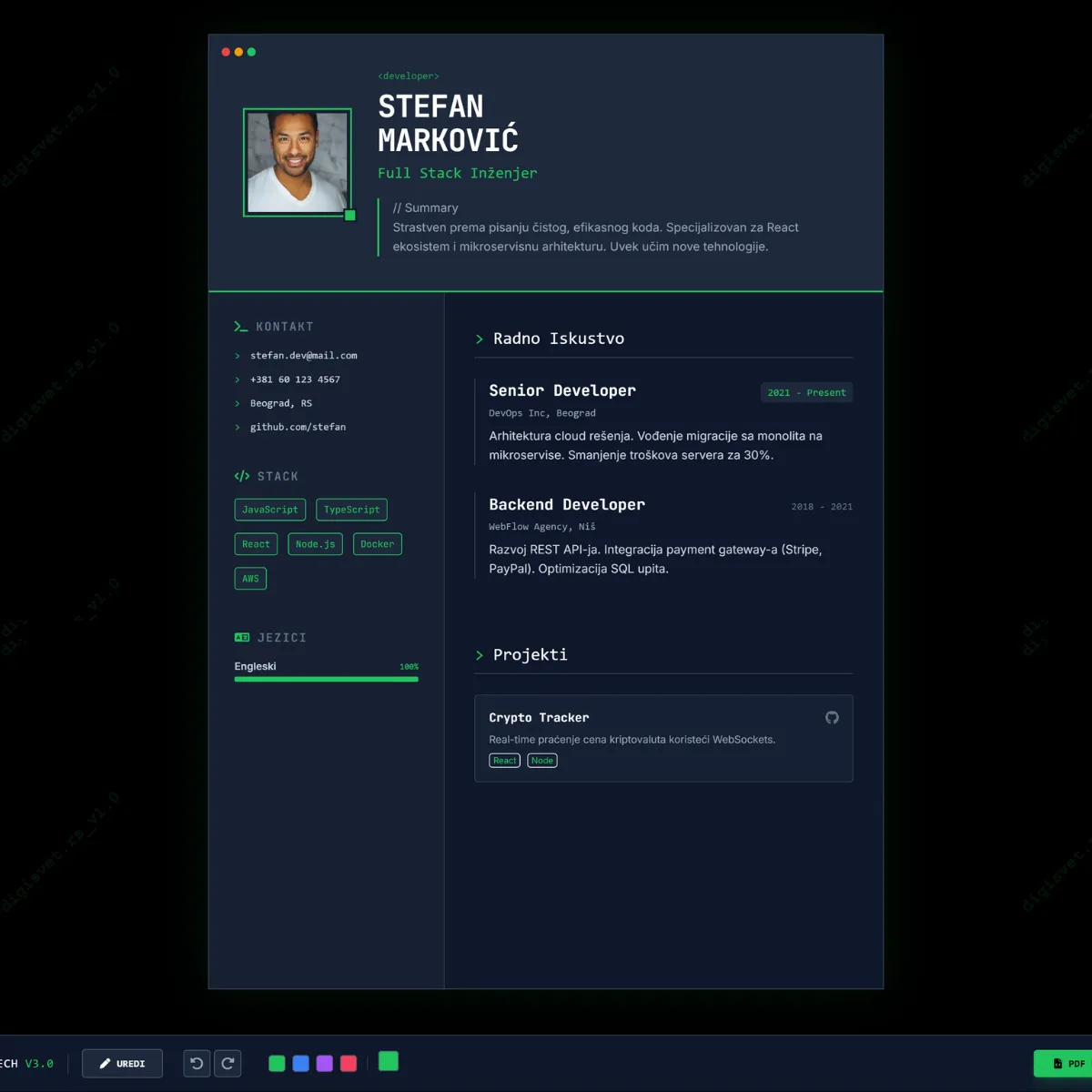Select the code brackets icon beside STACK
This screenshot has height=1092, width=1092.
(241, 475)
